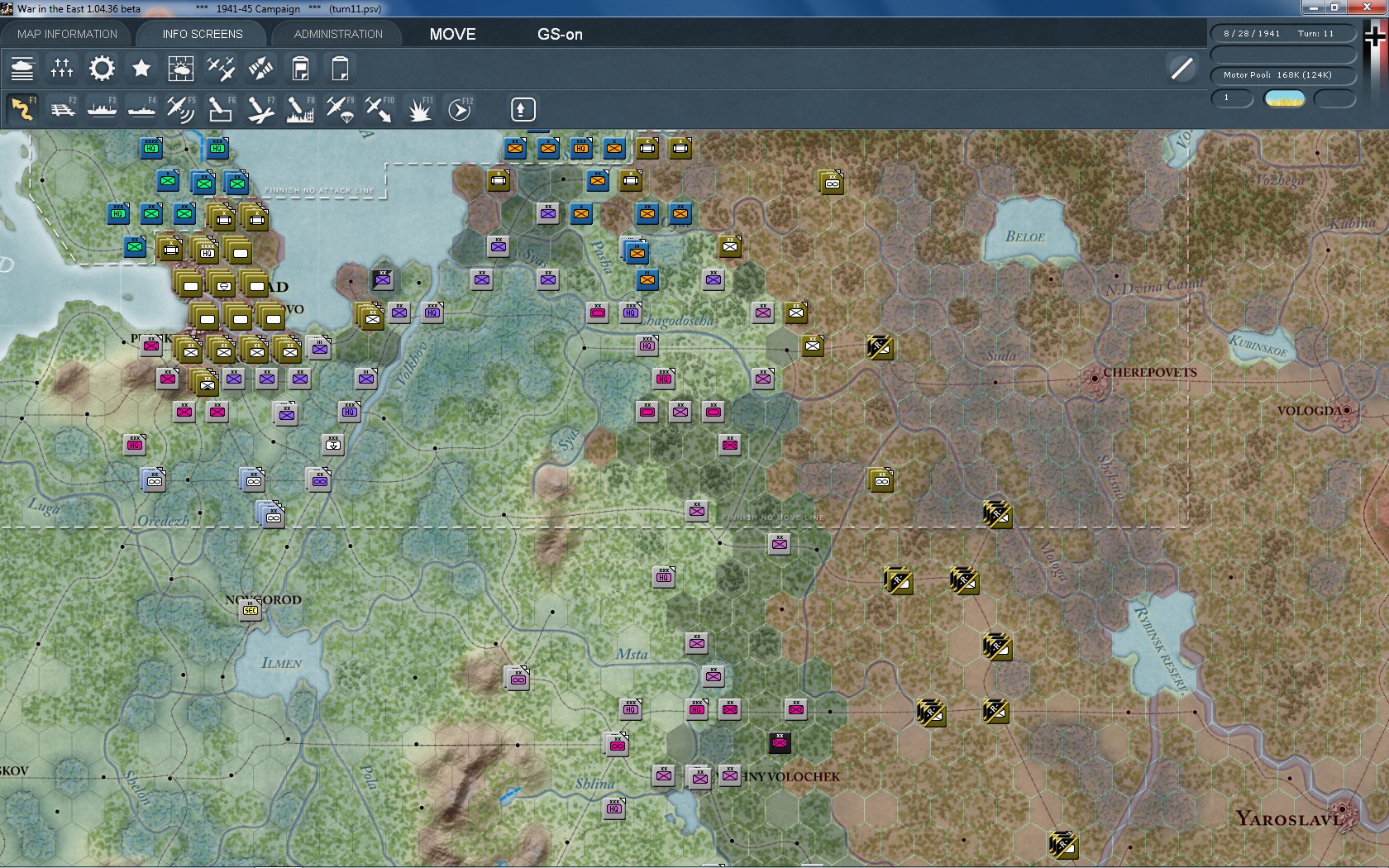
Task: Click the crossed arrows reinforcement icon
Action: point(260,69)
